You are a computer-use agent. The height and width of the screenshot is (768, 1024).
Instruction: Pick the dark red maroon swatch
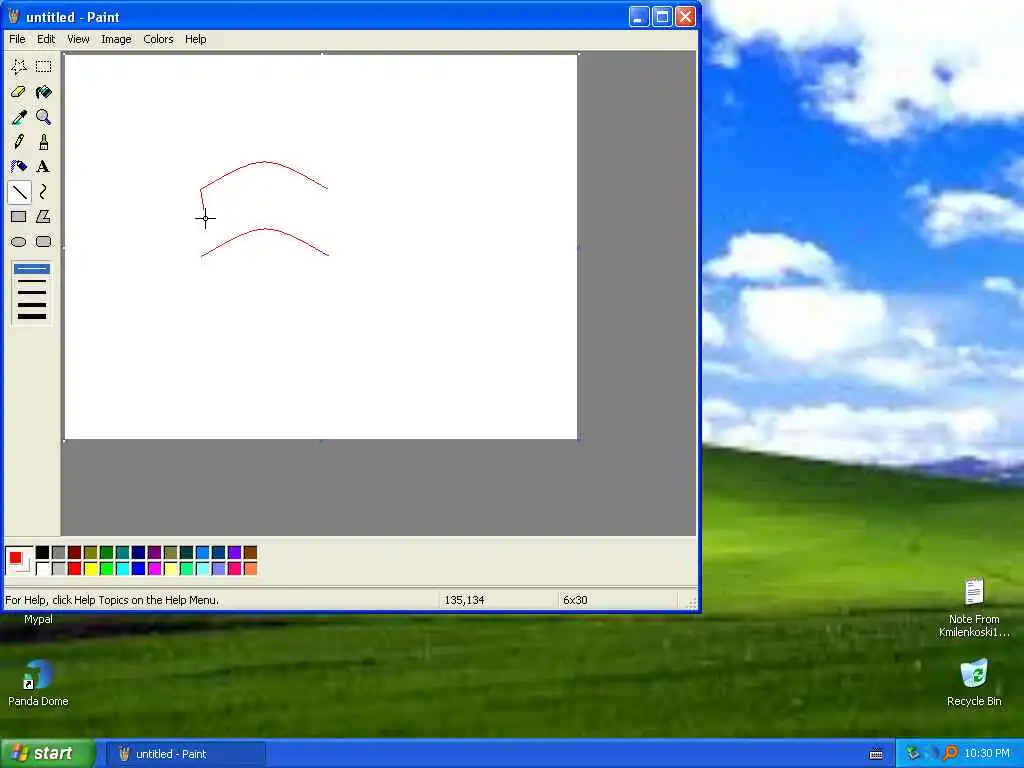74,553
